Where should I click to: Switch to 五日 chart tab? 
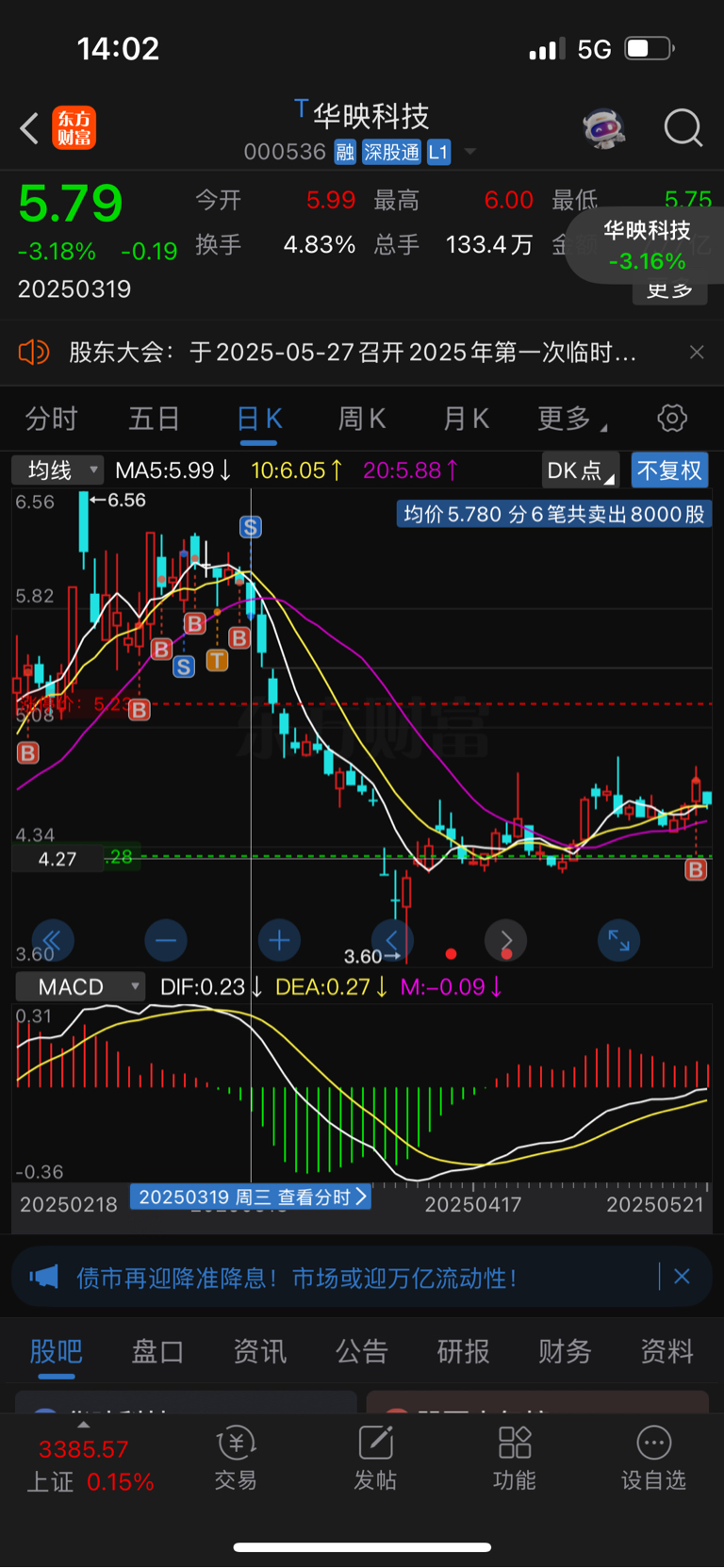click(x=154, y=418)
